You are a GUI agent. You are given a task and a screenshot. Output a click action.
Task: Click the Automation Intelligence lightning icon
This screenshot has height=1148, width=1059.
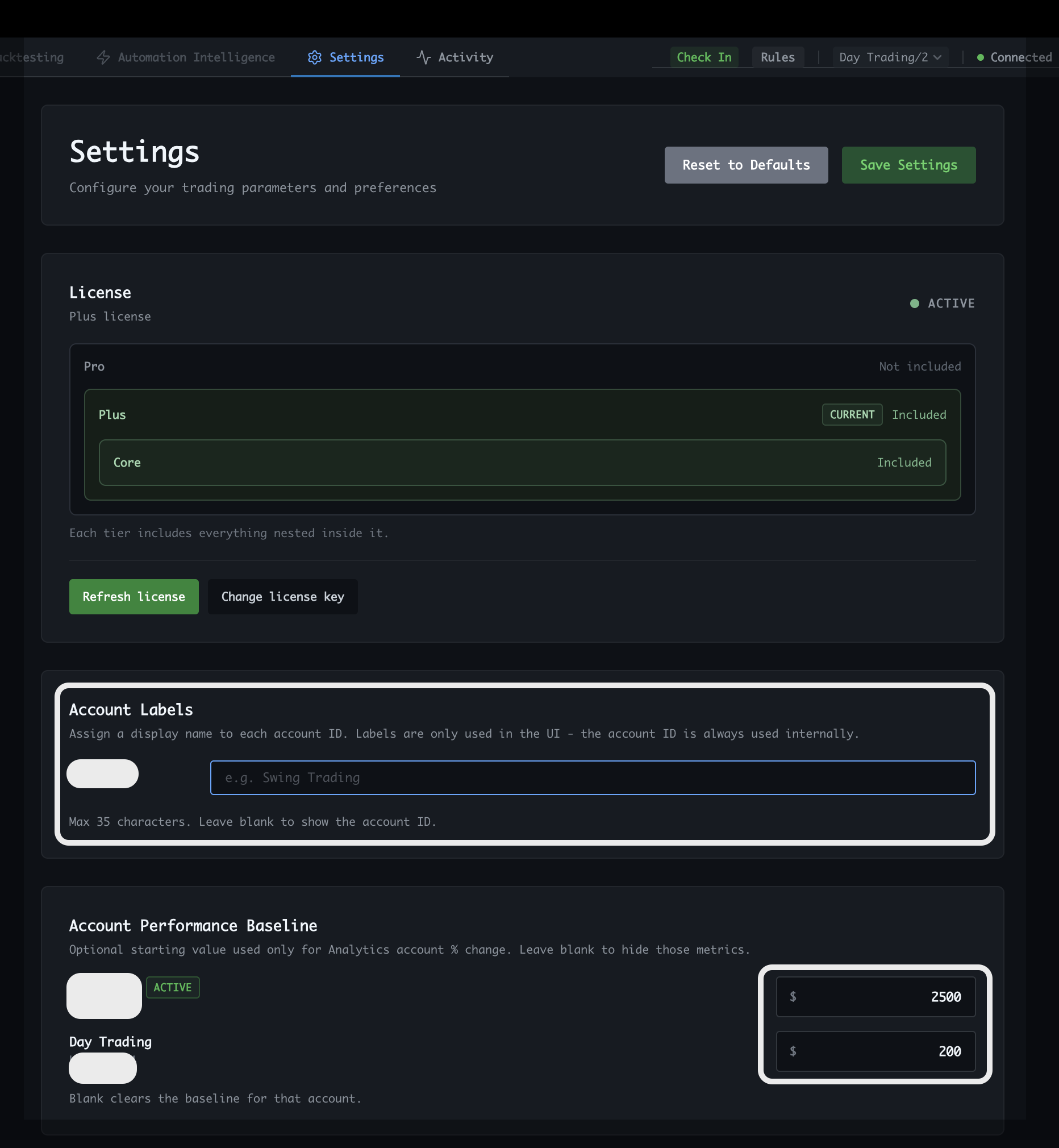(103, 57)
